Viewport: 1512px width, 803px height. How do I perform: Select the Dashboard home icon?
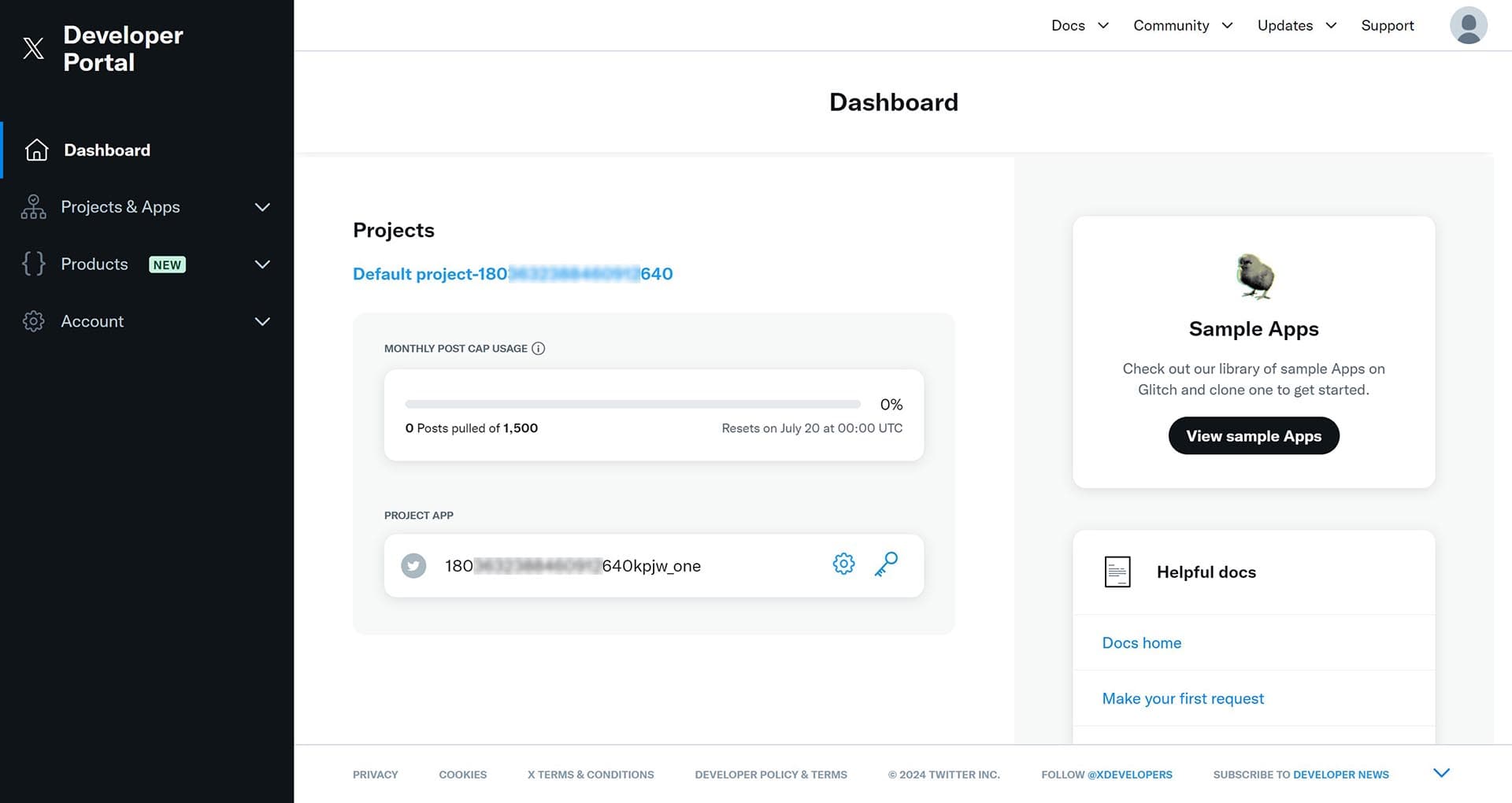tap(36, 150)
